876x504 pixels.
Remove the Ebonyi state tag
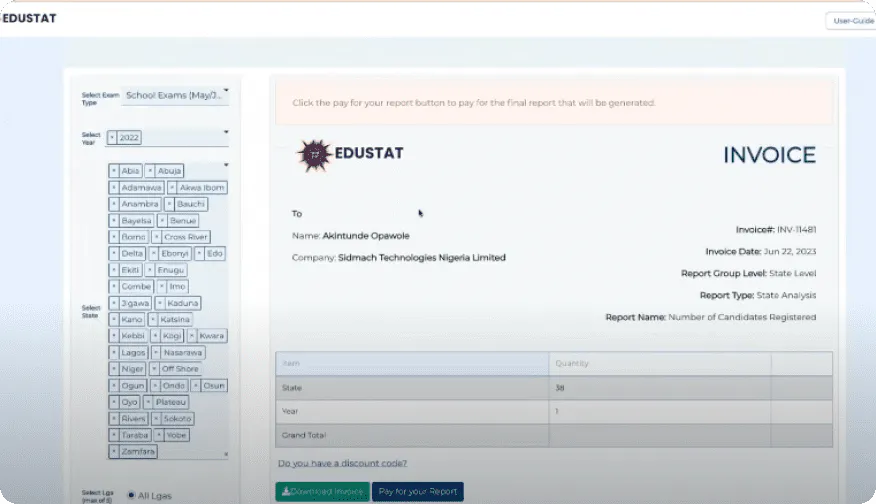point(154,254)
